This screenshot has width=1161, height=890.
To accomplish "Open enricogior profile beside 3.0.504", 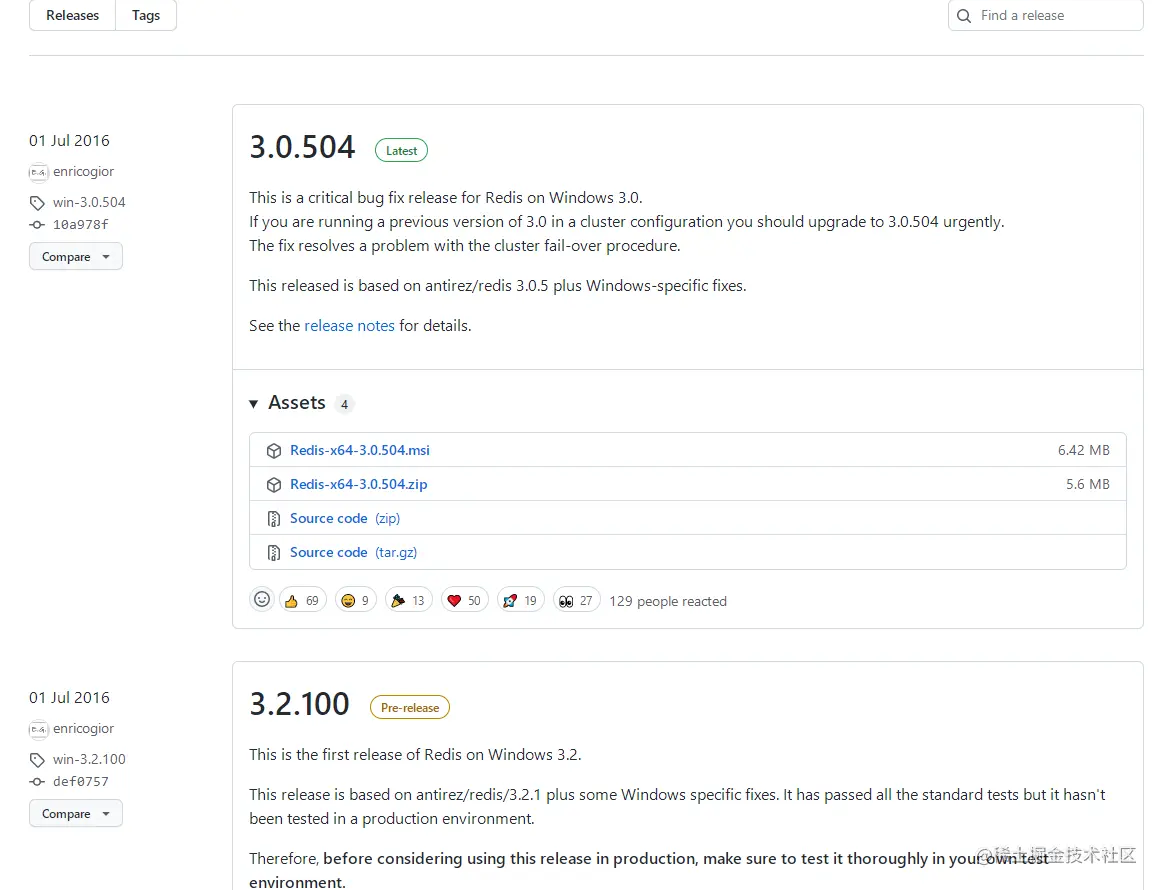I will click(84, 171).
